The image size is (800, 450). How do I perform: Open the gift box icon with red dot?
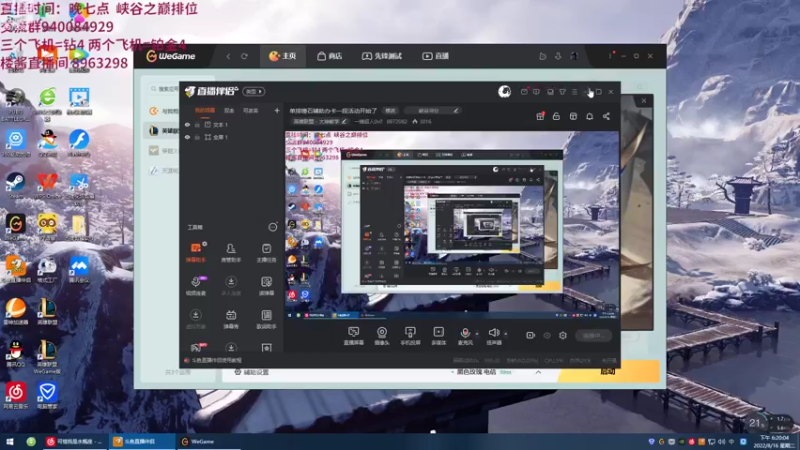tap(540, 116)
